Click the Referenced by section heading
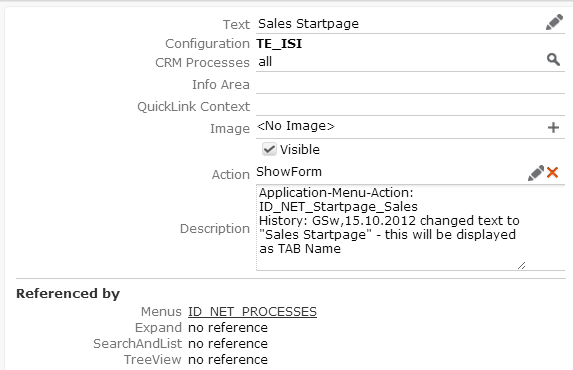573x370 pixels. (x=68, y=294)
